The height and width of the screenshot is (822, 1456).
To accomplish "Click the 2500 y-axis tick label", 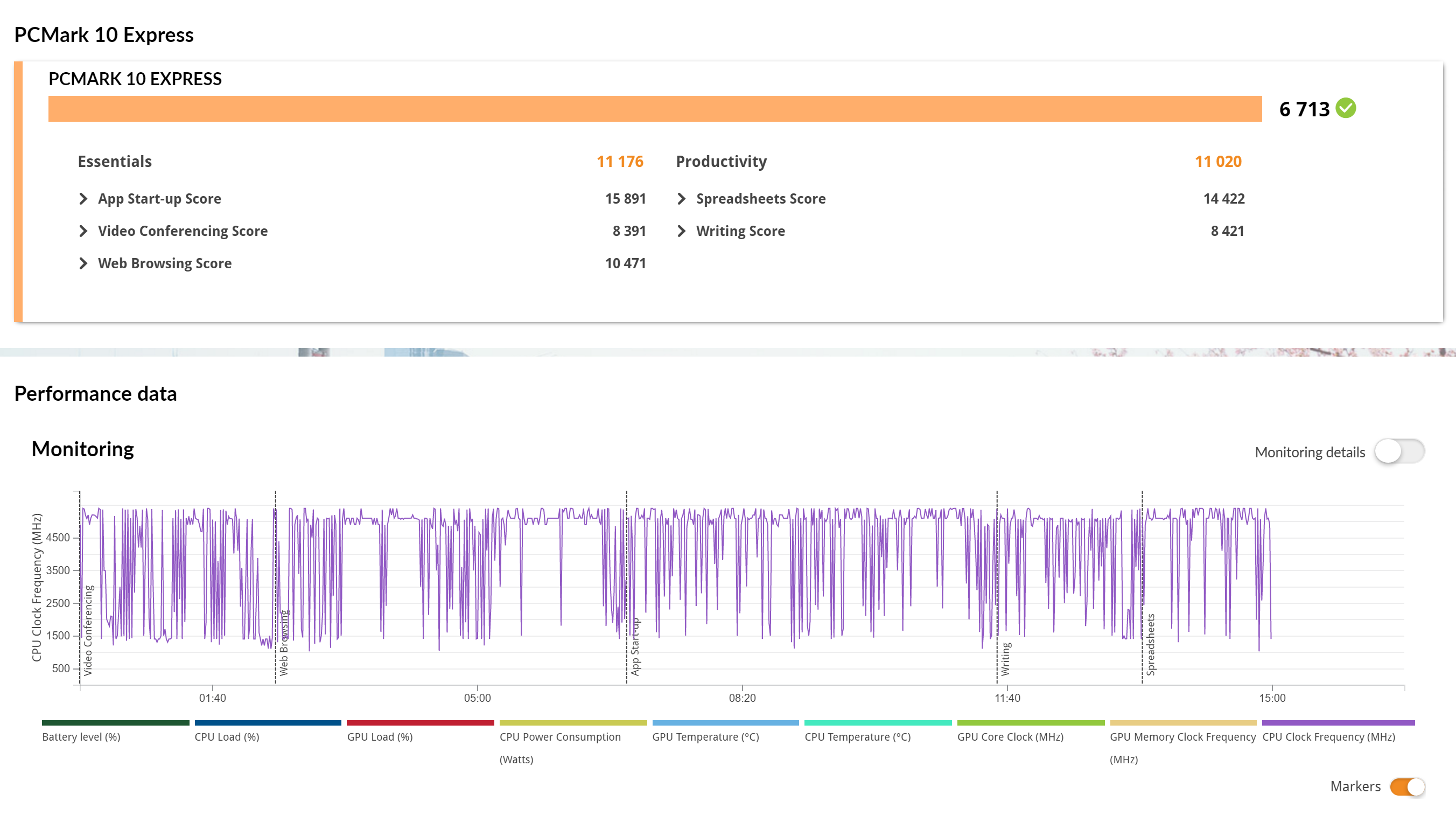I will click(x=58, y=603).
